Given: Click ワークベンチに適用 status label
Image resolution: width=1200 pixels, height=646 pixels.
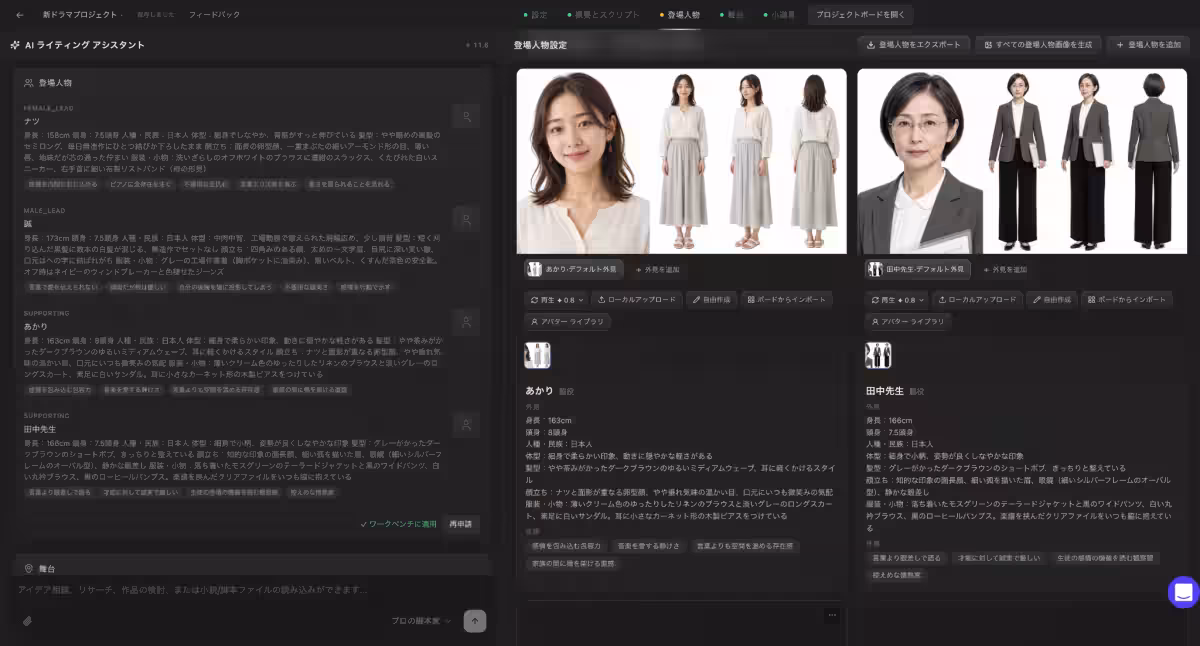Looking at the screenshot, I should point(398,524).
